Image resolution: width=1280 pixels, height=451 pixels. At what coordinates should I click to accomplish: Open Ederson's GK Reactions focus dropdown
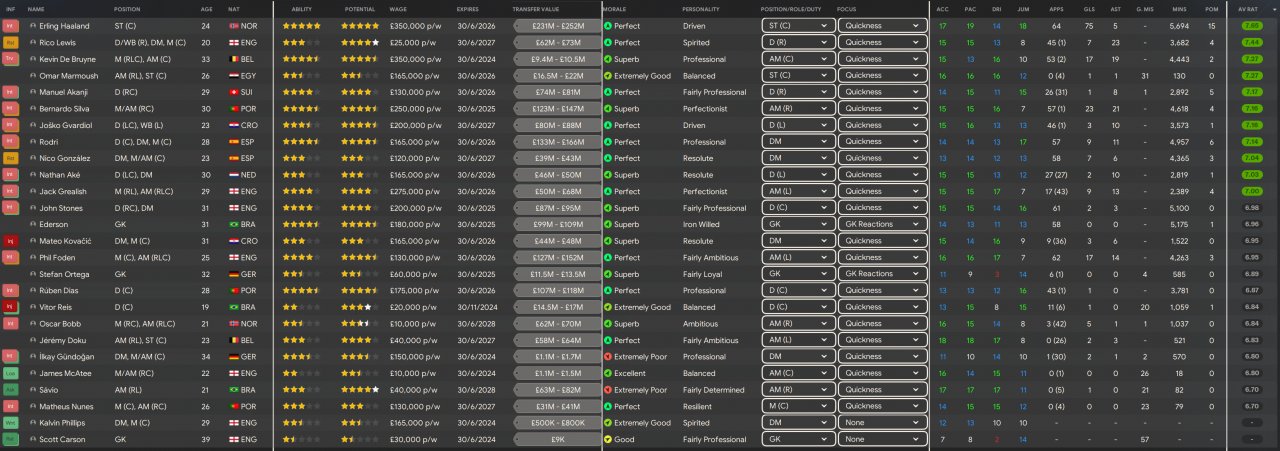pyautogui.click(x=883, y=224)
